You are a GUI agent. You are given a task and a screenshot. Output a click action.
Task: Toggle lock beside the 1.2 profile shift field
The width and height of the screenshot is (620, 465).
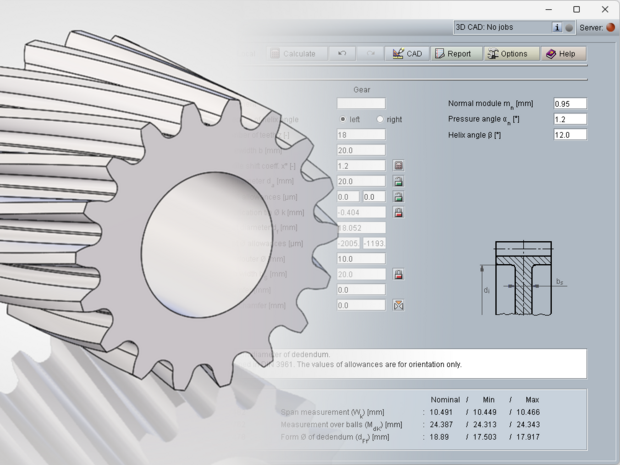click(397, 166)
